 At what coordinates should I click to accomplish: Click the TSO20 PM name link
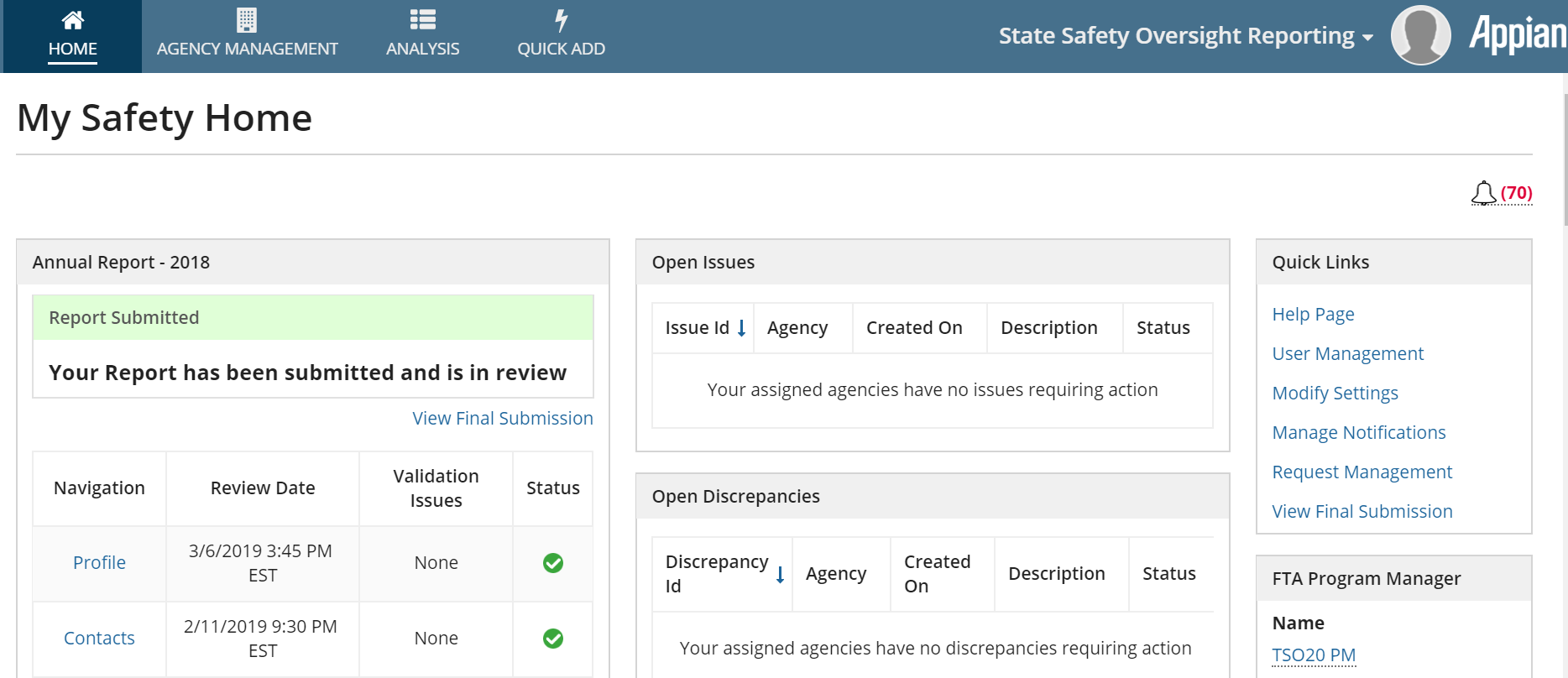(1314, 655)
